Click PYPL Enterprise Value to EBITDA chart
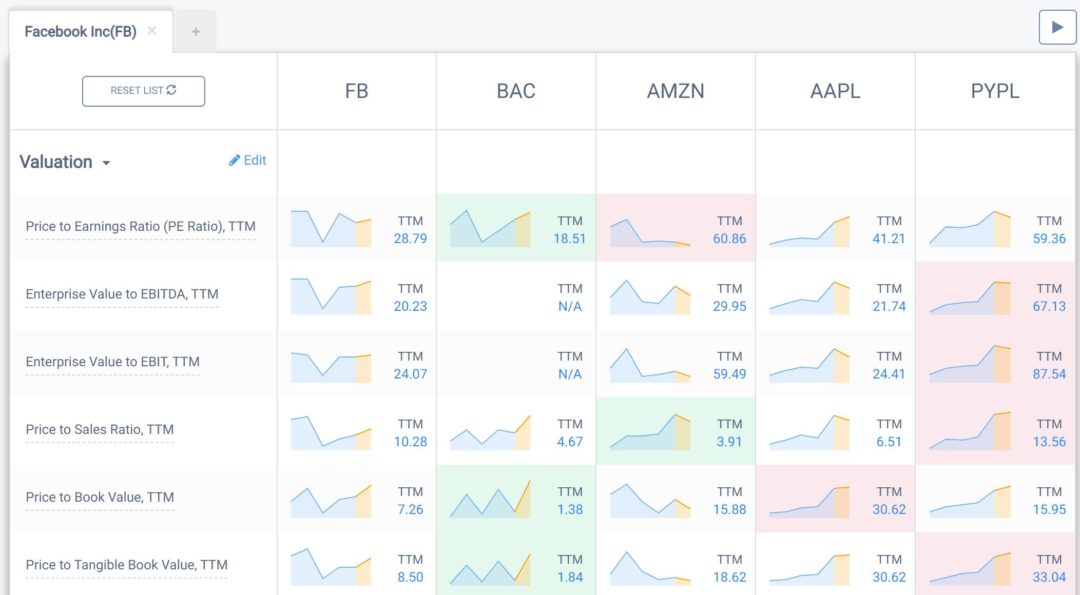 tap(970, 298)
